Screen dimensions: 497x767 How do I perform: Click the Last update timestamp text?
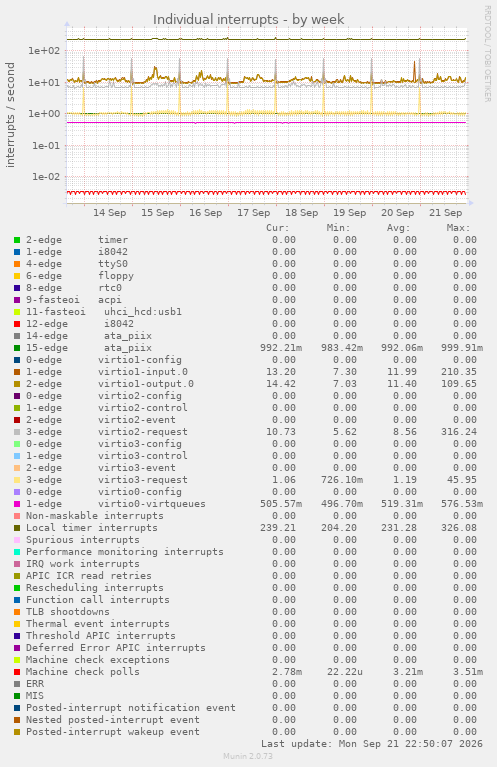372,744
